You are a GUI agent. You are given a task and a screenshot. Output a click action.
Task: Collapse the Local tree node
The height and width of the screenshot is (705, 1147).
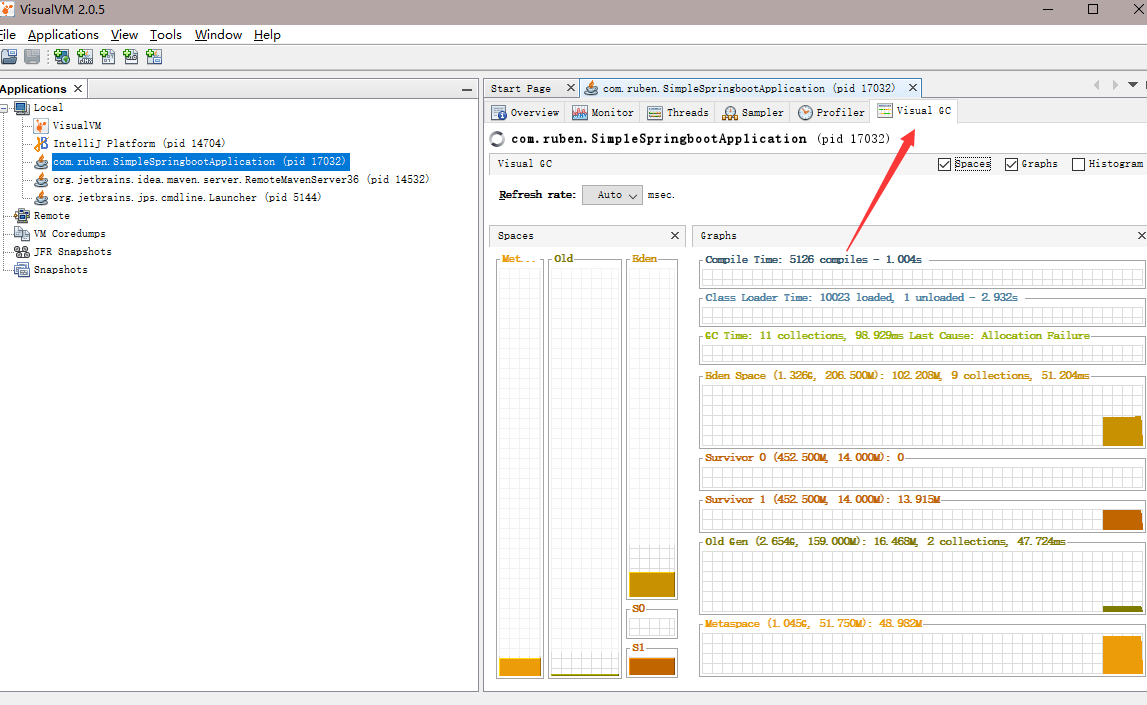click(x=5, y=108)
